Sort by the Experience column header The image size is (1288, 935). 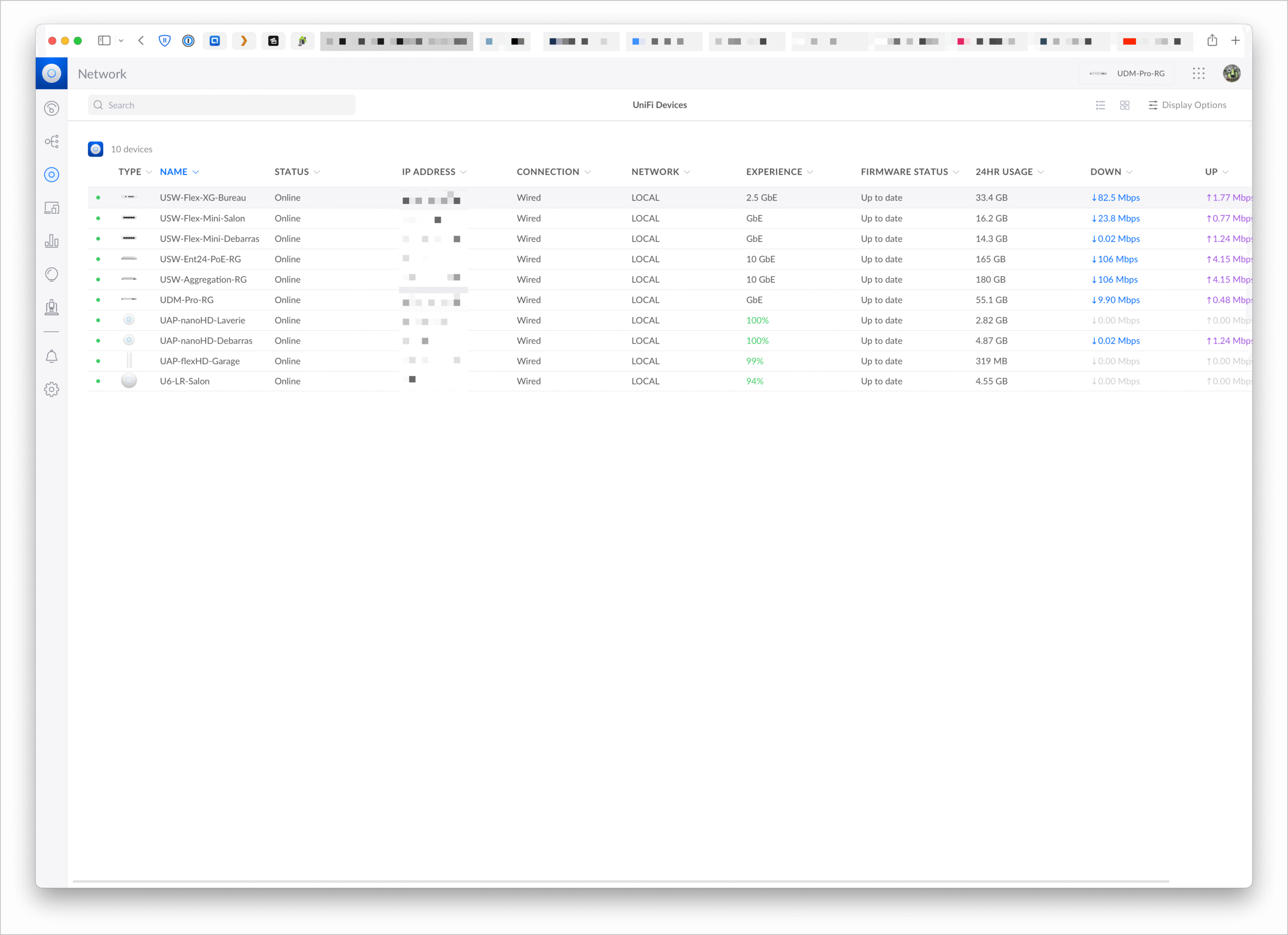(x=773, y=172)
